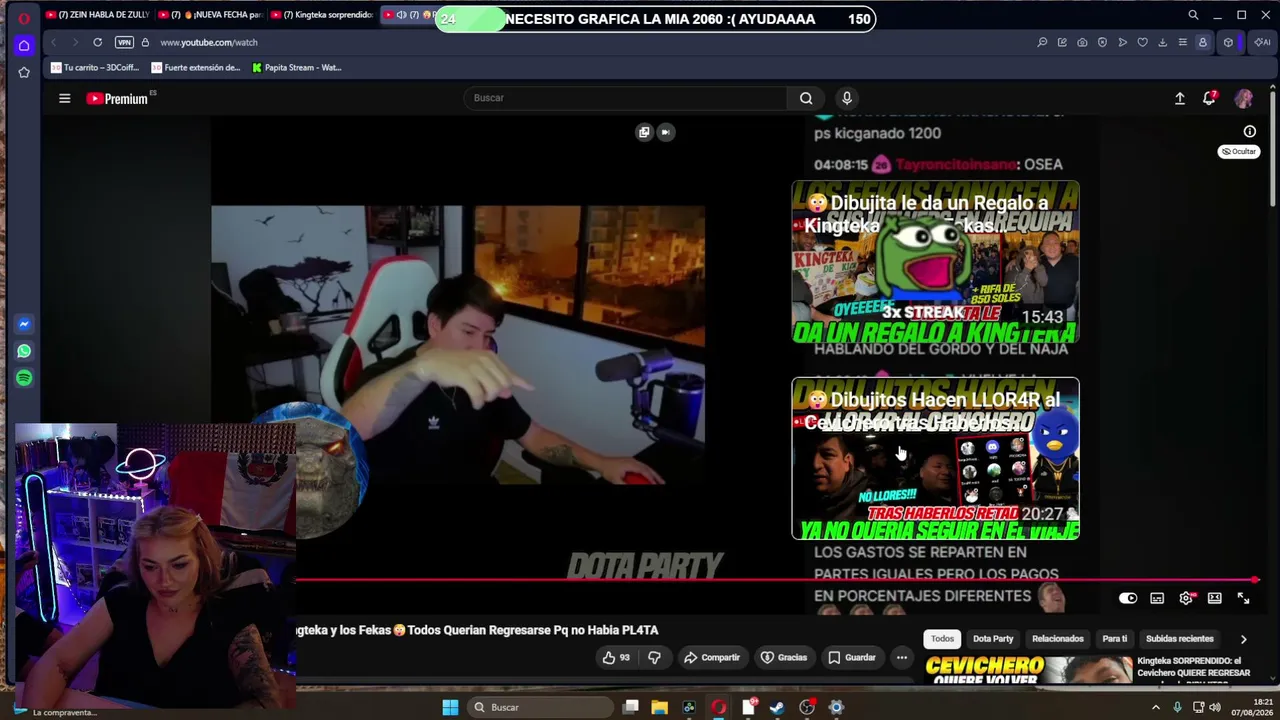Open the YouTube create upload icon
The height and width of the screenshot is (720, 1280).
click(x=1180, y=98)
